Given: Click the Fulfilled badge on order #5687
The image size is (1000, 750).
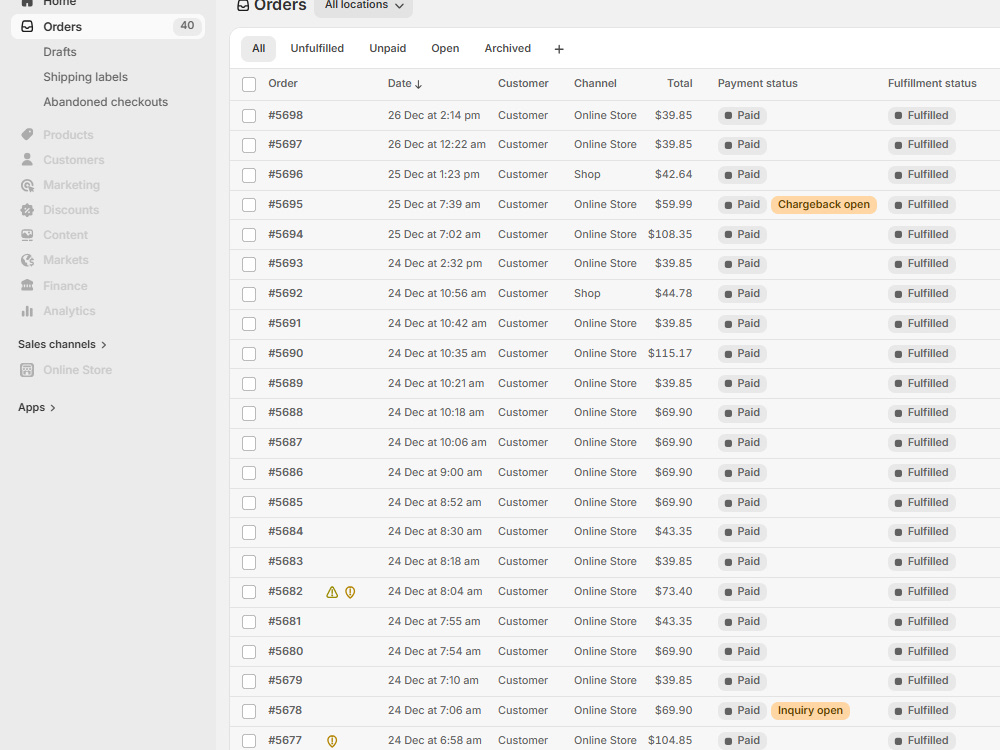Looking at the screenshot, I should coord(922,443).
